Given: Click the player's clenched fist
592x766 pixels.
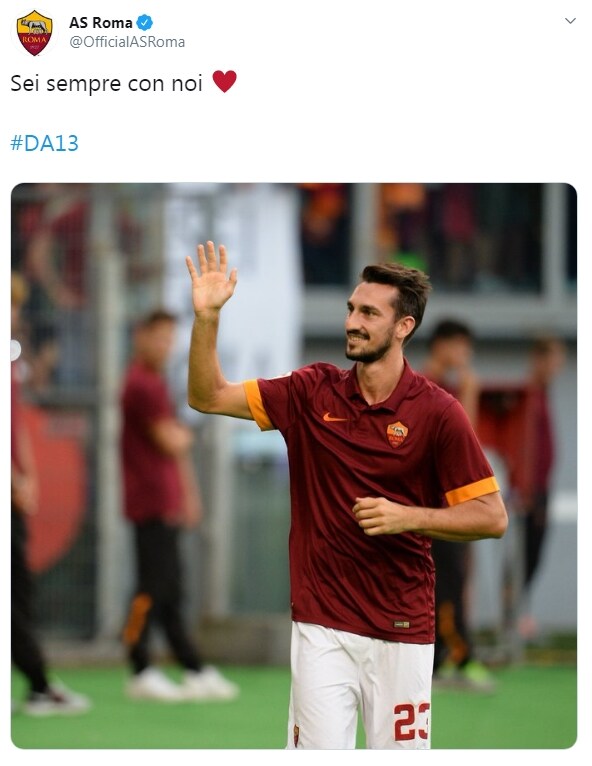Looking at the screenshot, I should pos(376,515).
